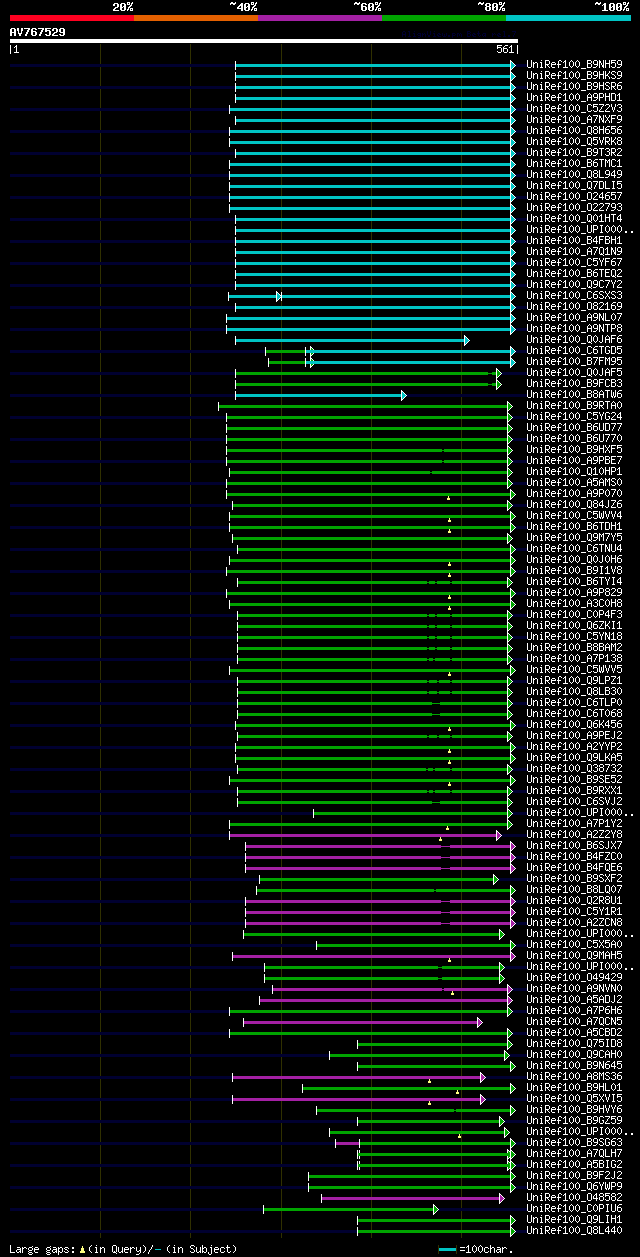Open hit UniRef100_B9HKS9
The width and height of the screenshot is (640, 1257).
click(x=574, y=75)
